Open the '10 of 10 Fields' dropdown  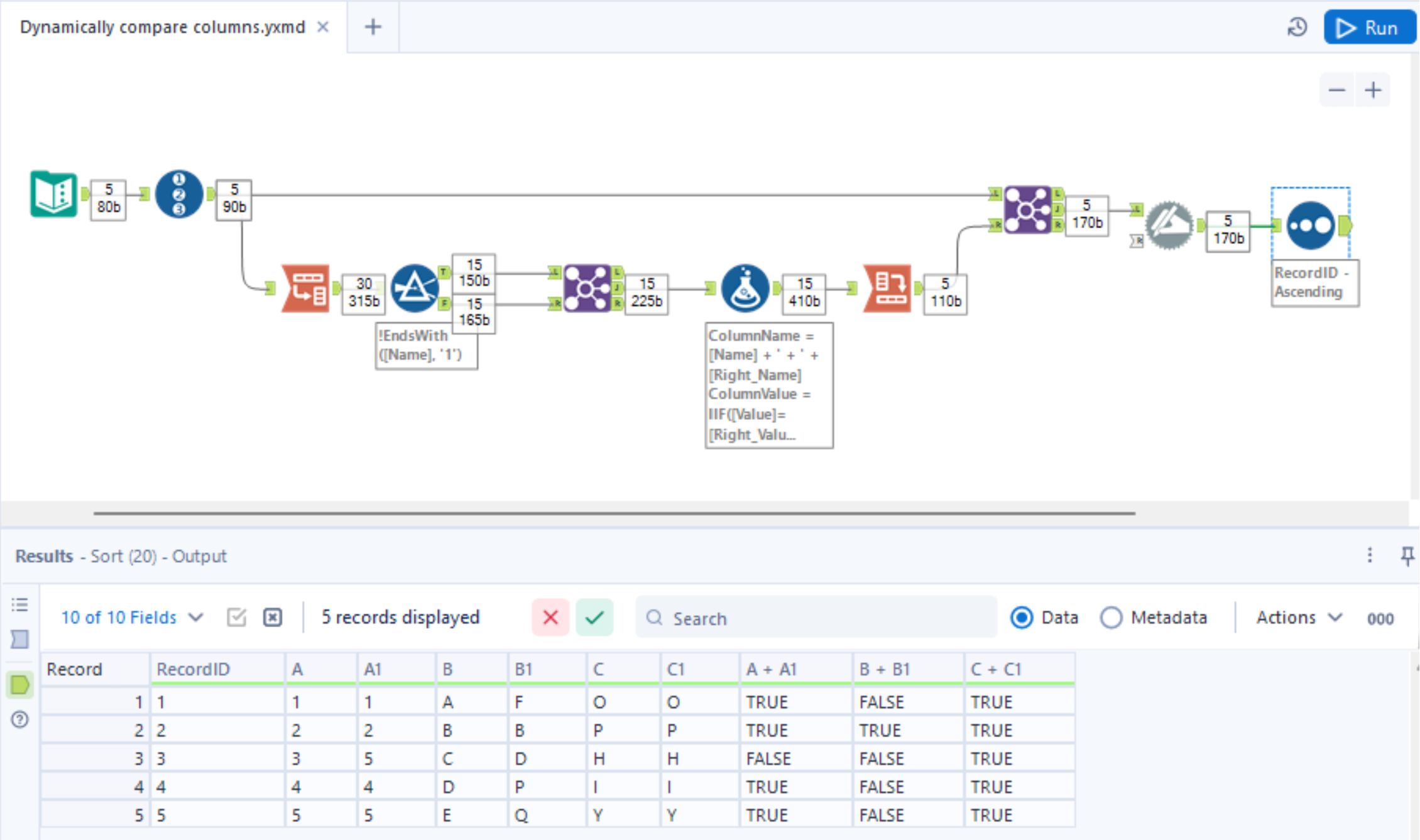click(132, 618)
